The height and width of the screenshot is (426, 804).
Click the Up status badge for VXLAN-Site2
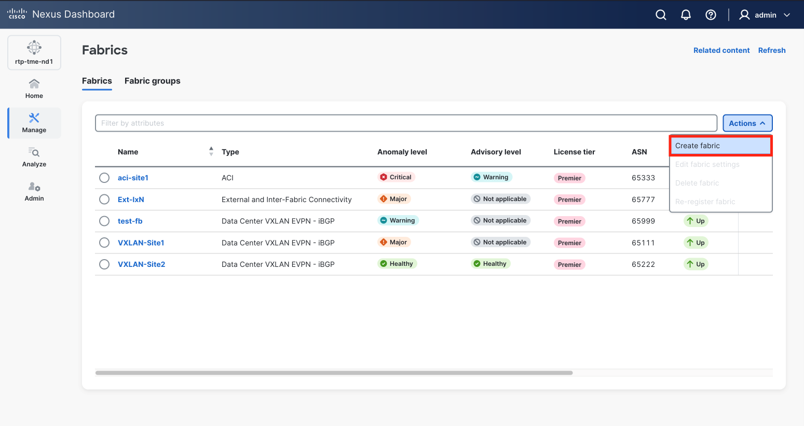(696, 264)
